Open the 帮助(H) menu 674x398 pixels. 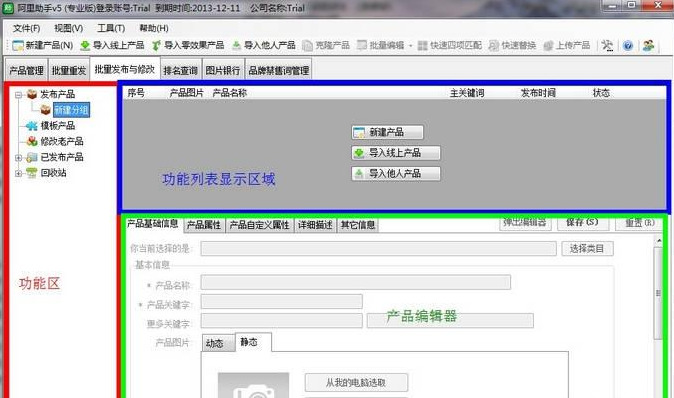153,28
